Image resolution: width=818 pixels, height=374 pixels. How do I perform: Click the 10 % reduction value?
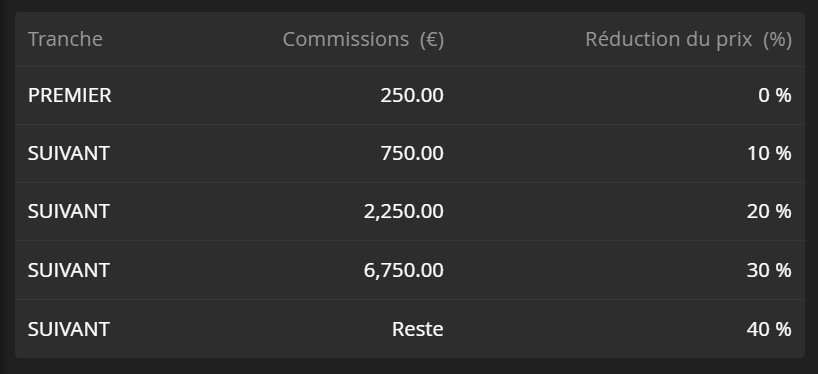pos(769,153)
